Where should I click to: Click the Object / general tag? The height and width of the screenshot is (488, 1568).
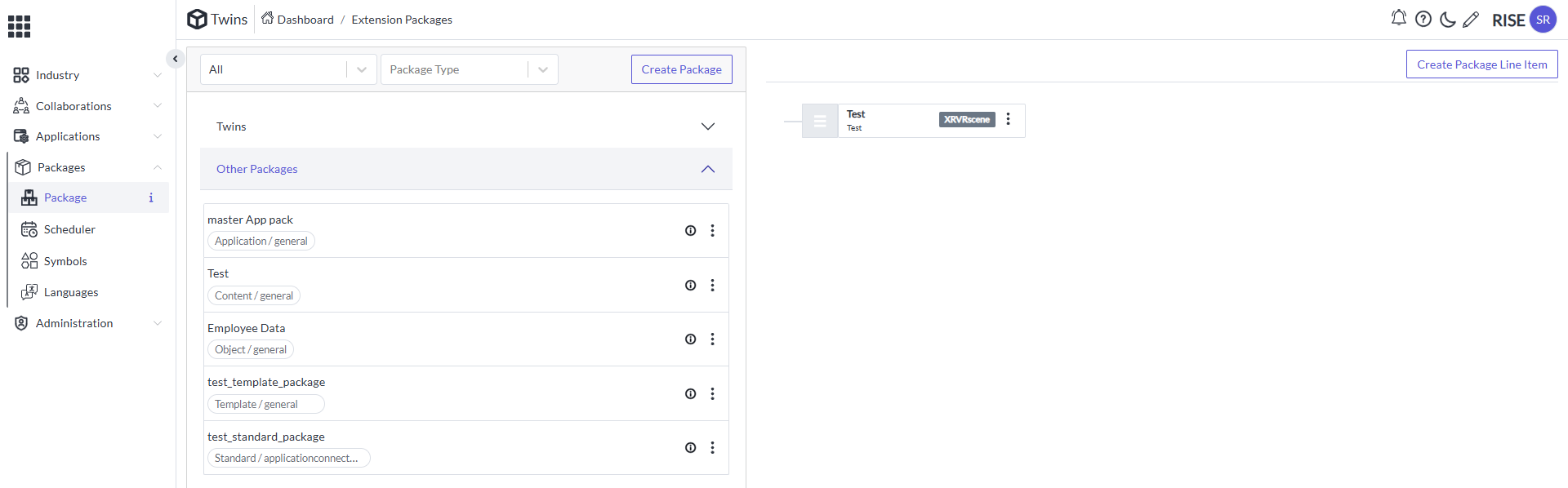pyautogui.click(x=251, y=349)
